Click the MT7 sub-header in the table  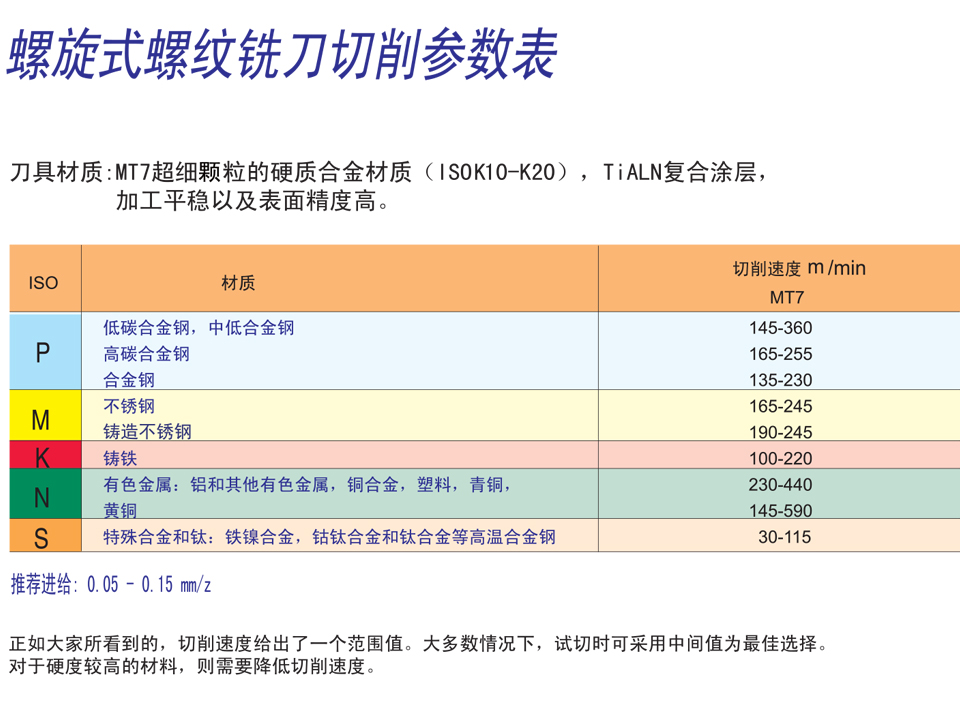(786, 297)
